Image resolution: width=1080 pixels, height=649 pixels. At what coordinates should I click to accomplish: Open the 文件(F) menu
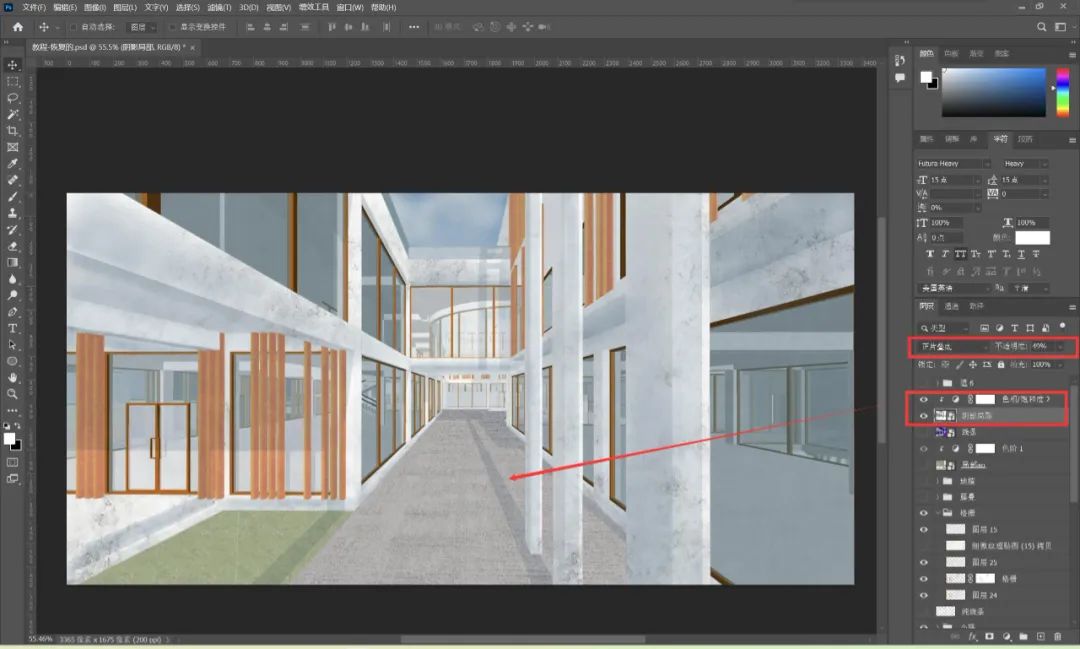34,8
